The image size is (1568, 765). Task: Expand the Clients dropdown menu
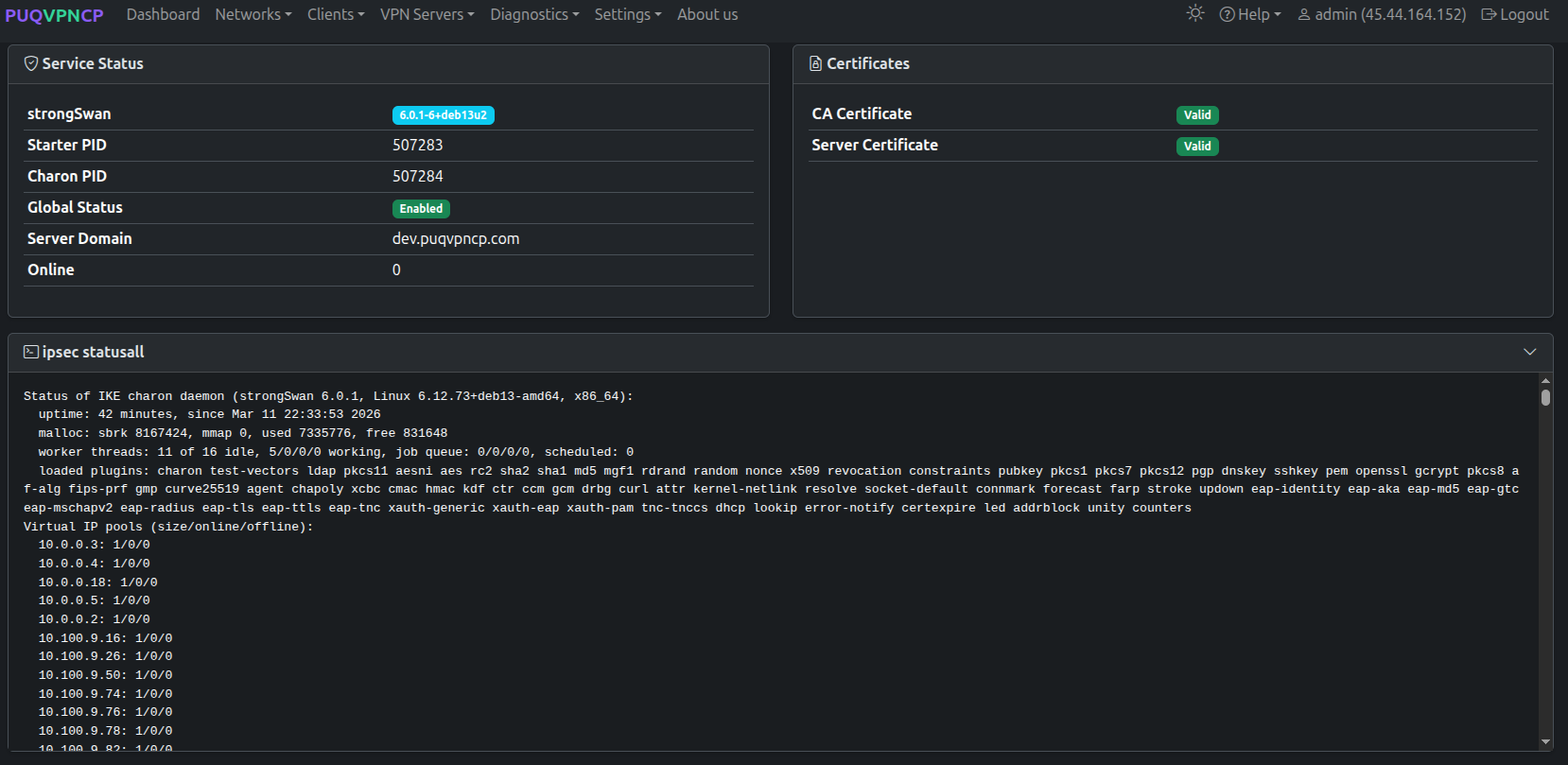coord(336,14)
